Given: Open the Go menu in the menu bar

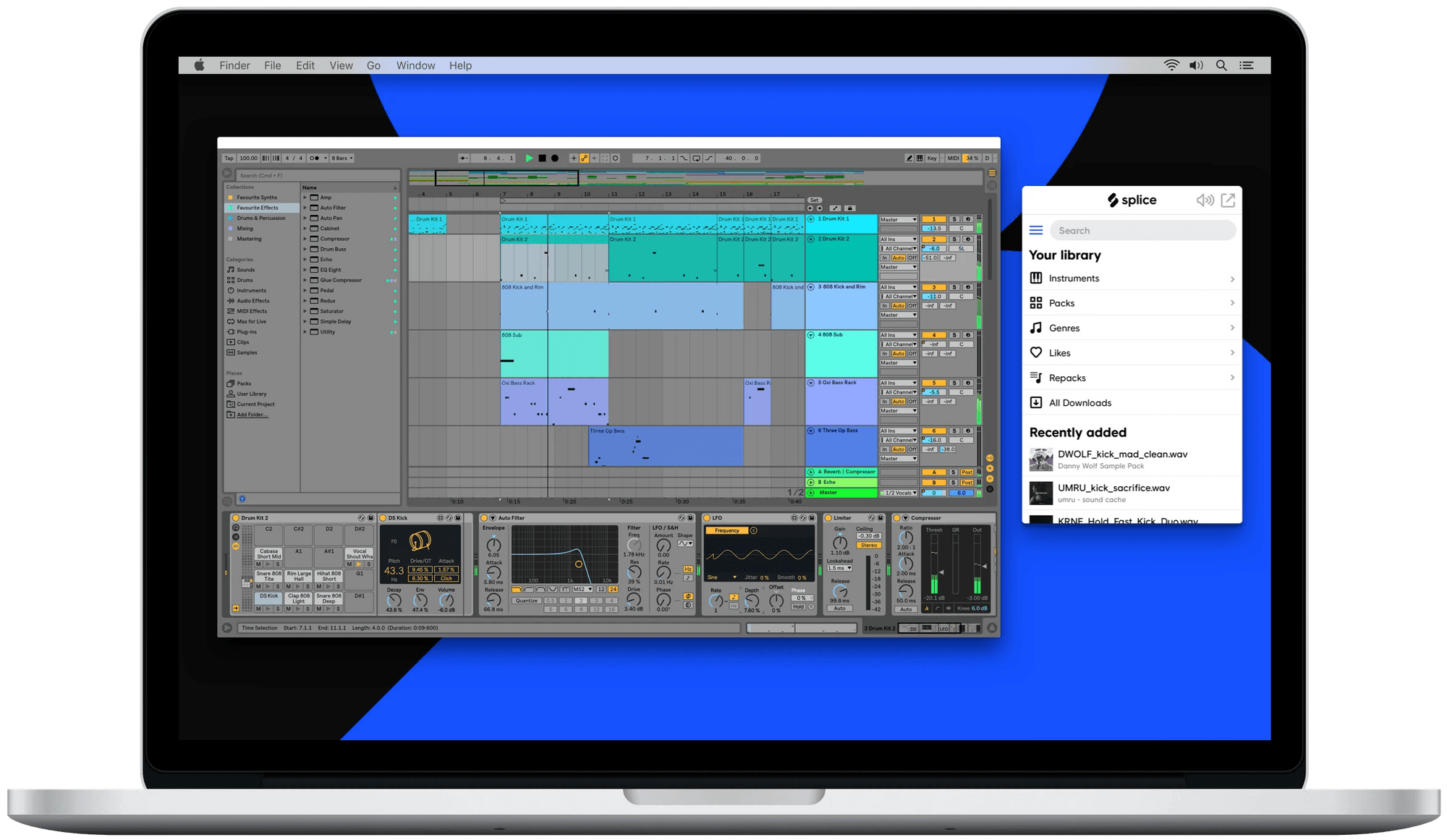Looking at the screenshot, I should click(x=374, y=65).
